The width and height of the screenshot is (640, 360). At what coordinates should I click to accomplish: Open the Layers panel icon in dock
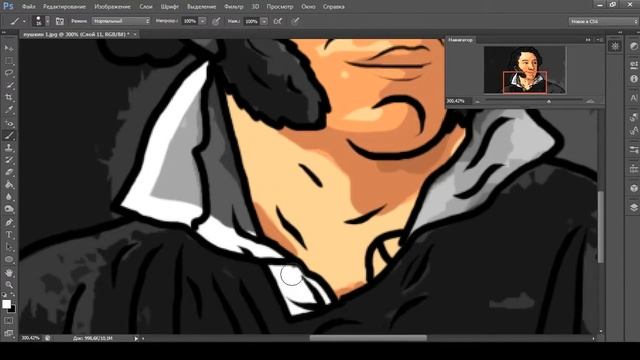(633, 207)
